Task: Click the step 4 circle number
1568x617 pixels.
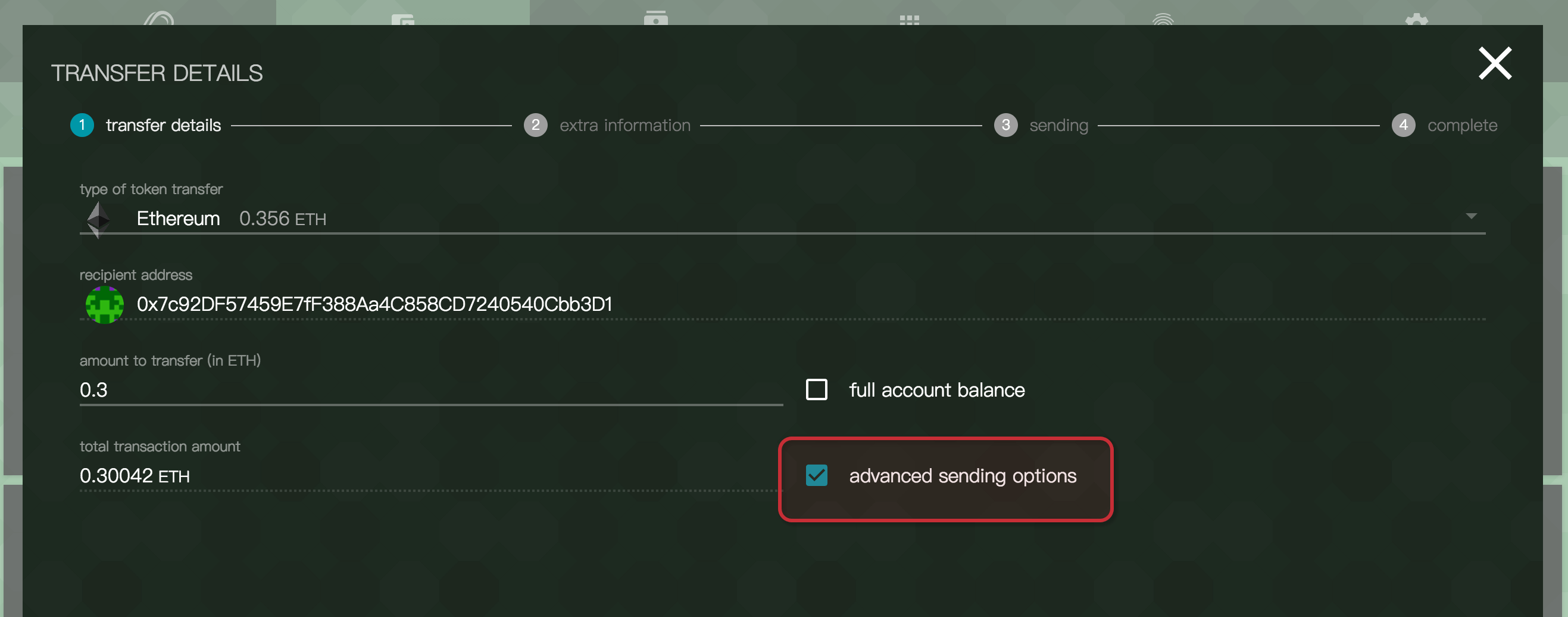Action: click(x=1403, y=125)
